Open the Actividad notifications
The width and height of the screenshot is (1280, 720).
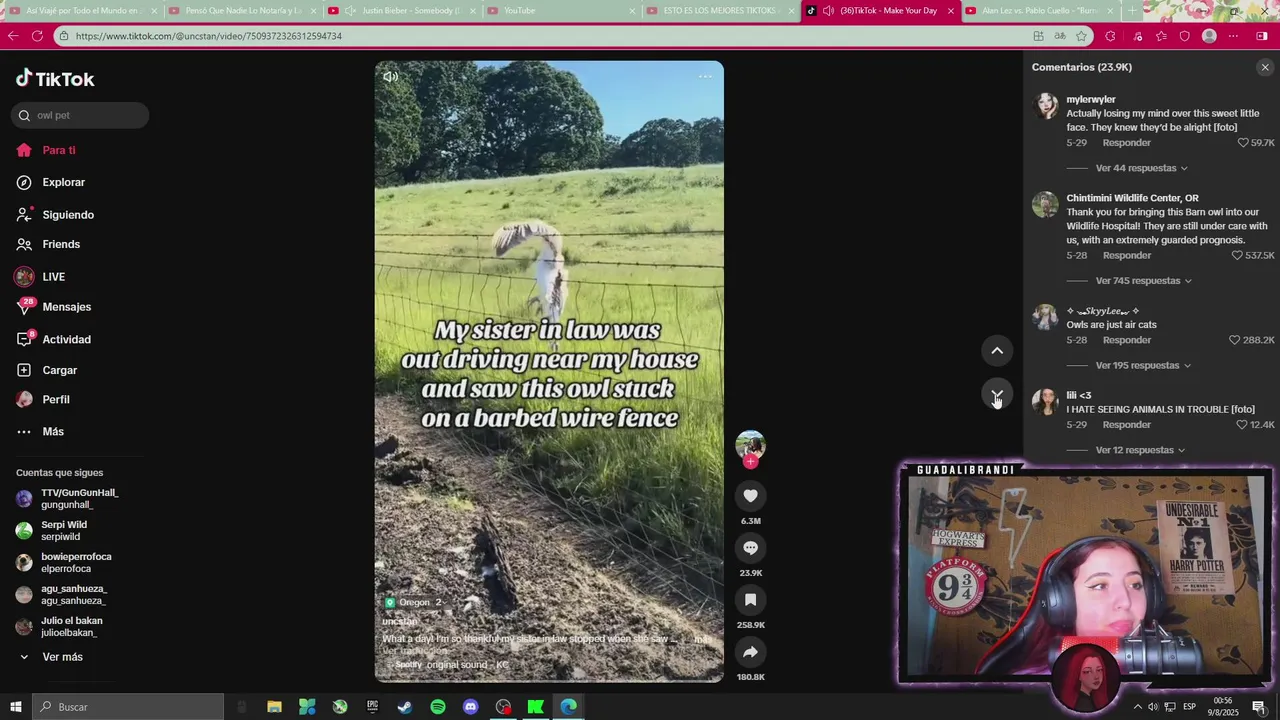[x=52, y=339]
